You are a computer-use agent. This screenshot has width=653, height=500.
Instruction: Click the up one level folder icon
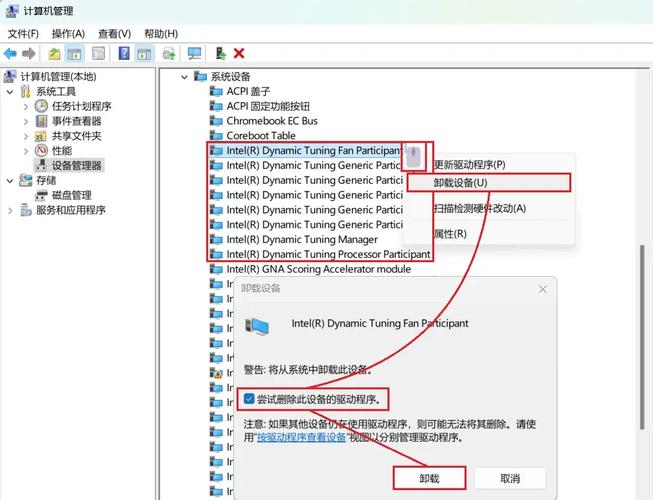click(x=54, y=53)
